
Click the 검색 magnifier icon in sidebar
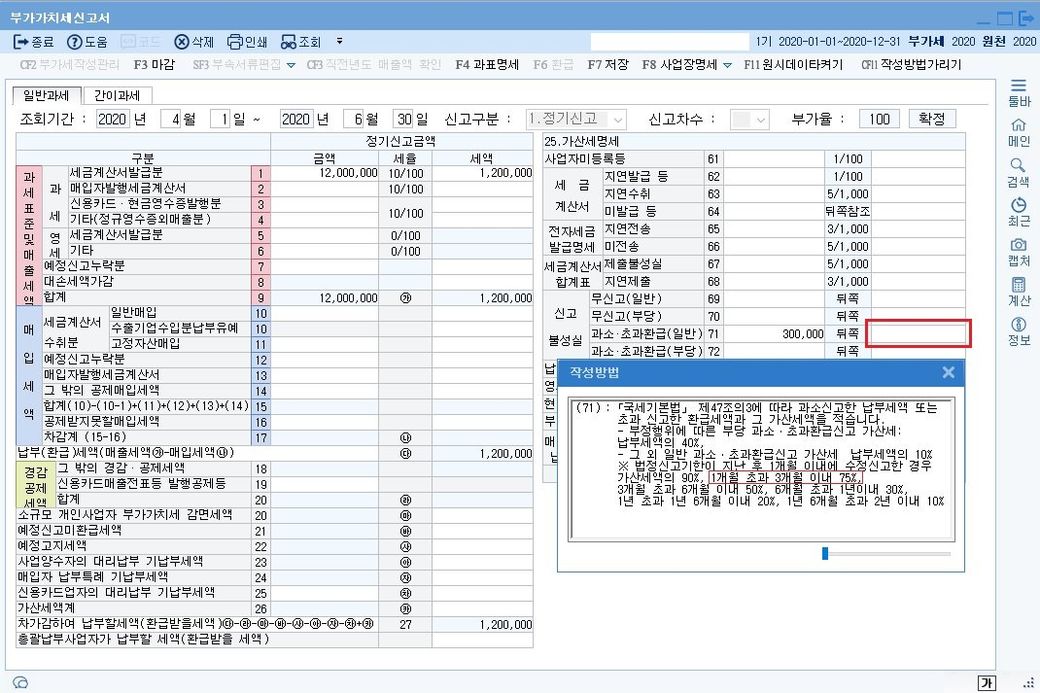point(1018,164)
